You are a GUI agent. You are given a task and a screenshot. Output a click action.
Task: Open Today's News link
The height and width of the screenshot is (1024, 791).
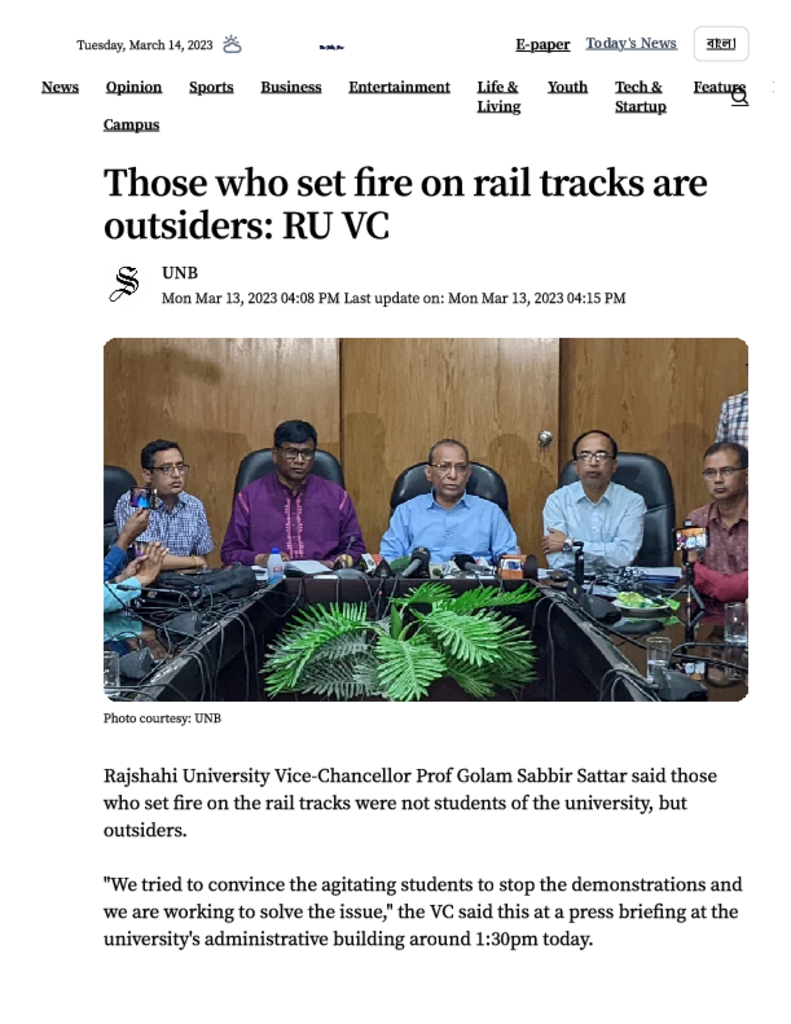(x=631, y=43)
